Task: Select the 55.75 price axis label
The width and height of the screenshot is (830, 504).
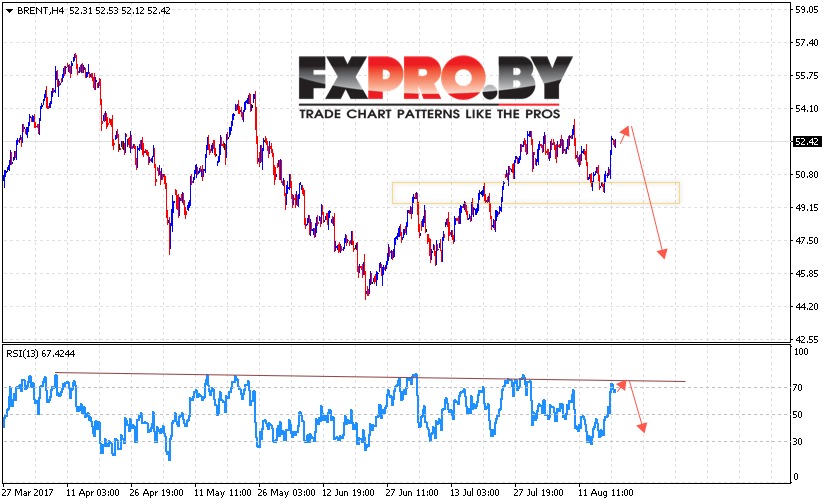Action: pyautogui.click(x=807, y=76)
